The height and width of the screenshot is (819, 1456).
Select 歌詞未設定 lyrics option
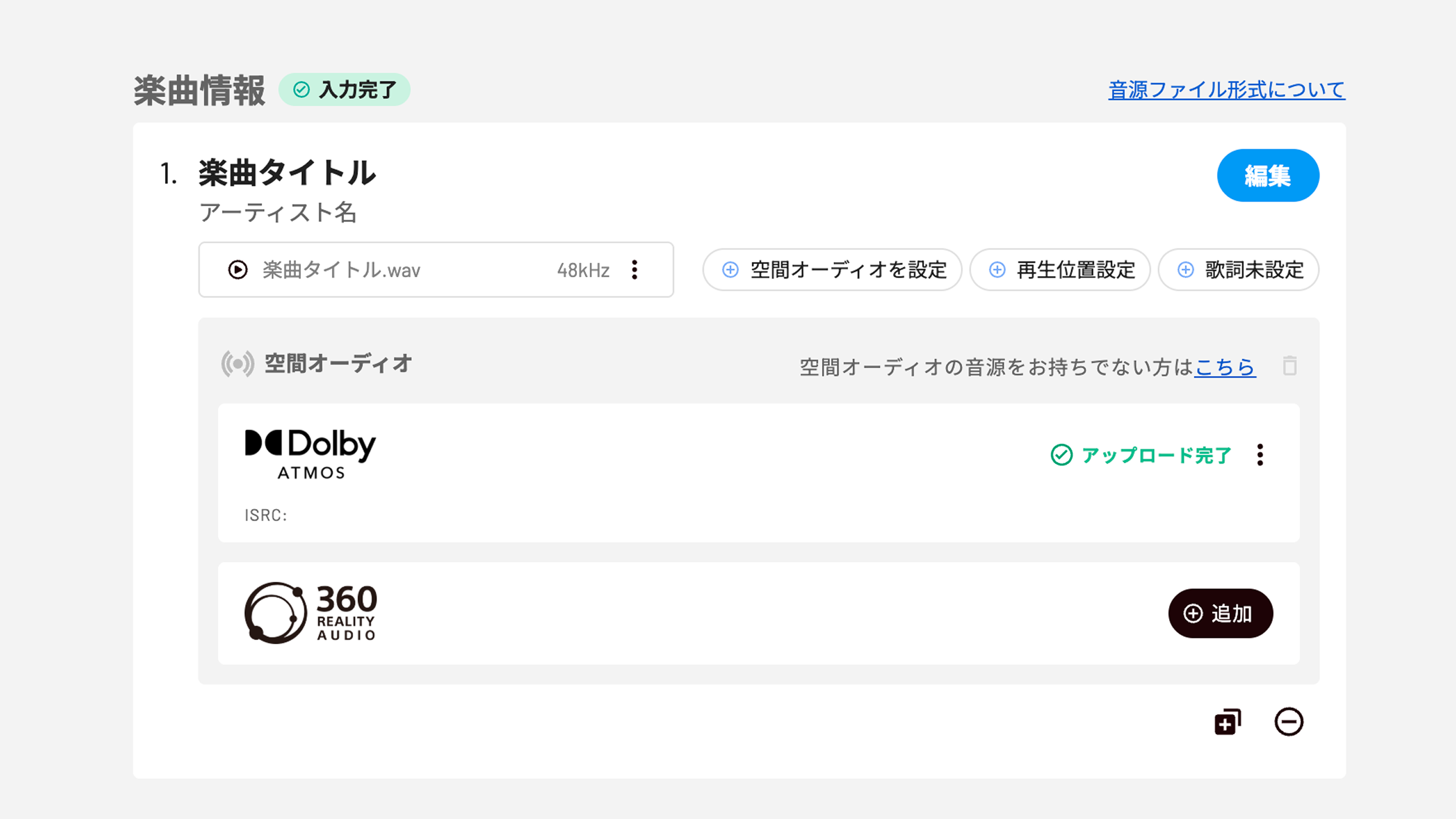[1238, 269]
